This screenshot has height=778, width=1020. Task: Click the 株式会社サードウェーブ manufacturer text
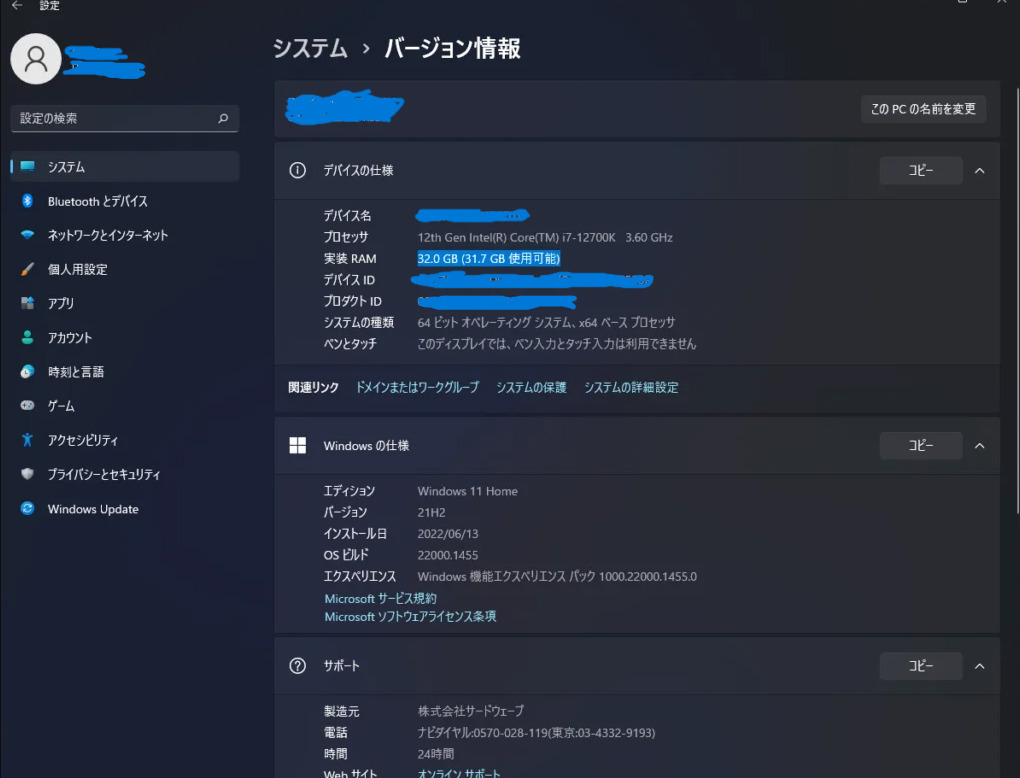coord(470,711)
